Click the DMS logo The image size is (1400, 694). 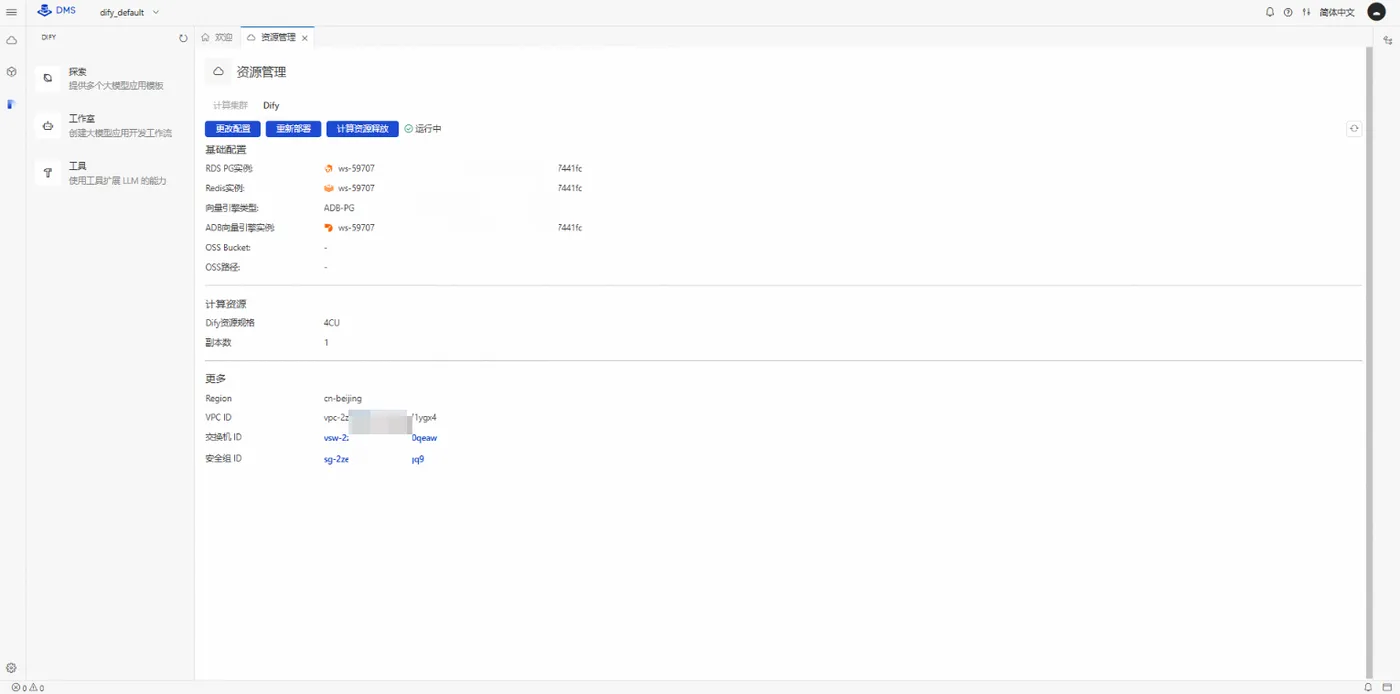pyautogui.click(x=56, y=11)
